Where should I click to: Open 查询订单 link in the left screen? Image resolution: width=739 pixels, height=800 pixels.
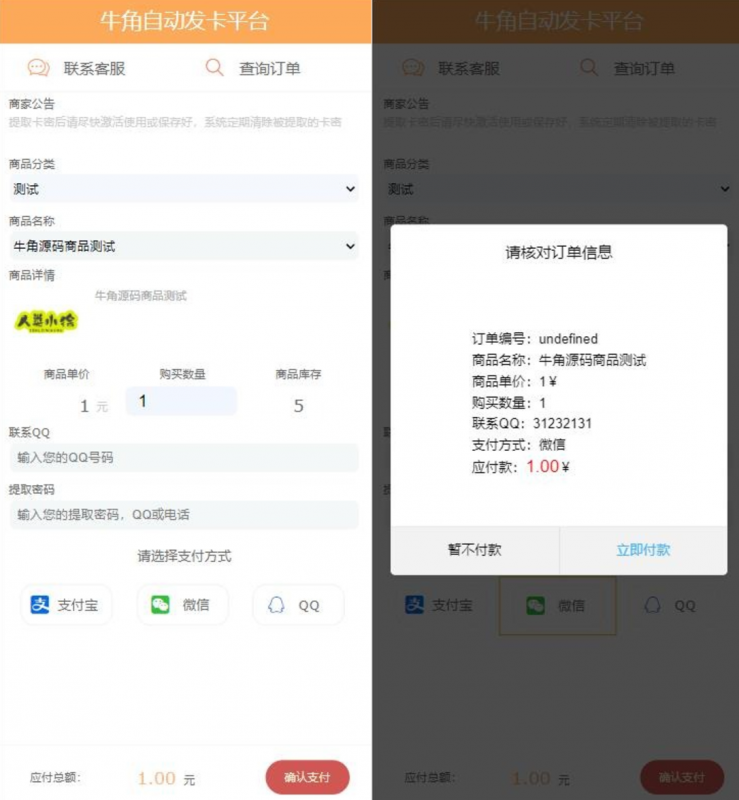(x=269, y=68)
